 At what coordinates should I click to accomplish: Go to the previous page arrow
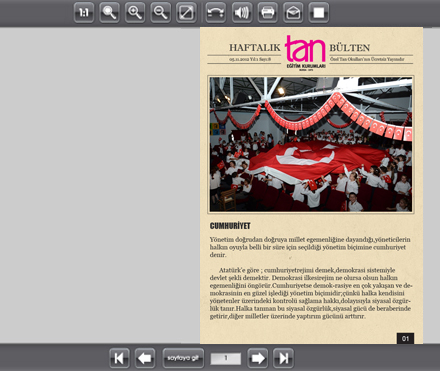145,358
